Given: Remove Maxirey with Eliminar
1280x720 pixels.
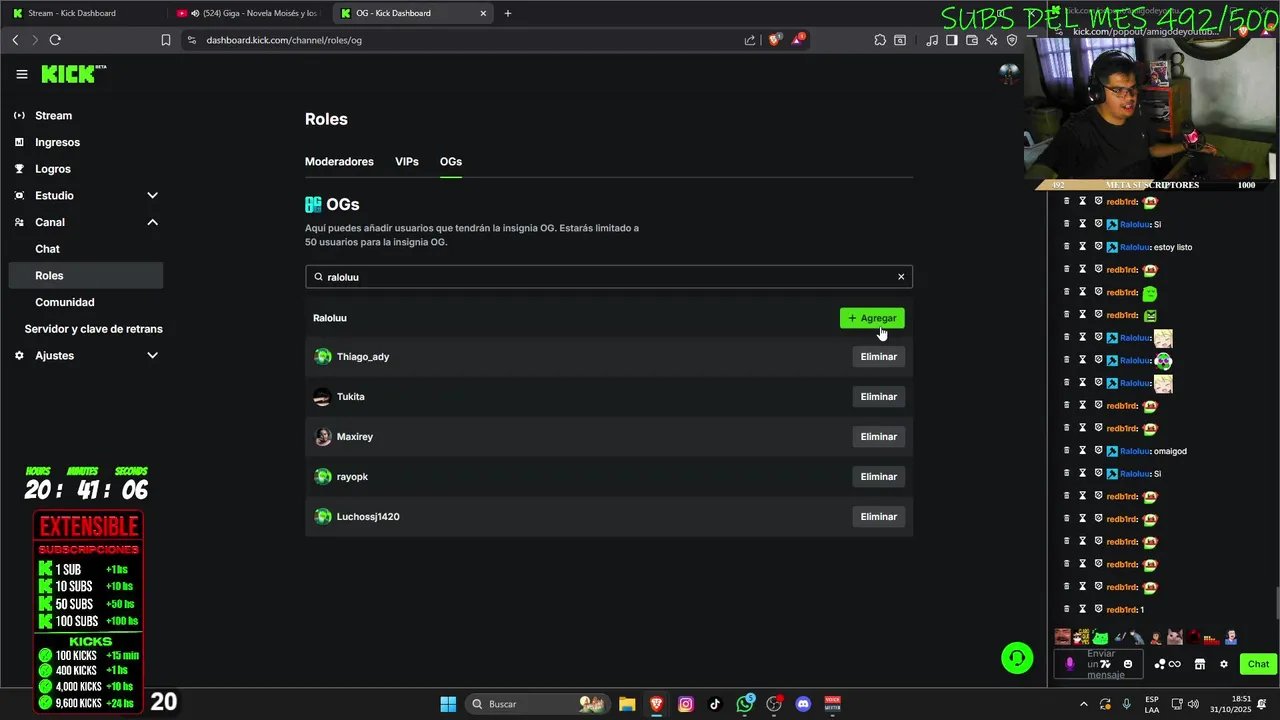Looking at the screenshot, I should point(879,437).
